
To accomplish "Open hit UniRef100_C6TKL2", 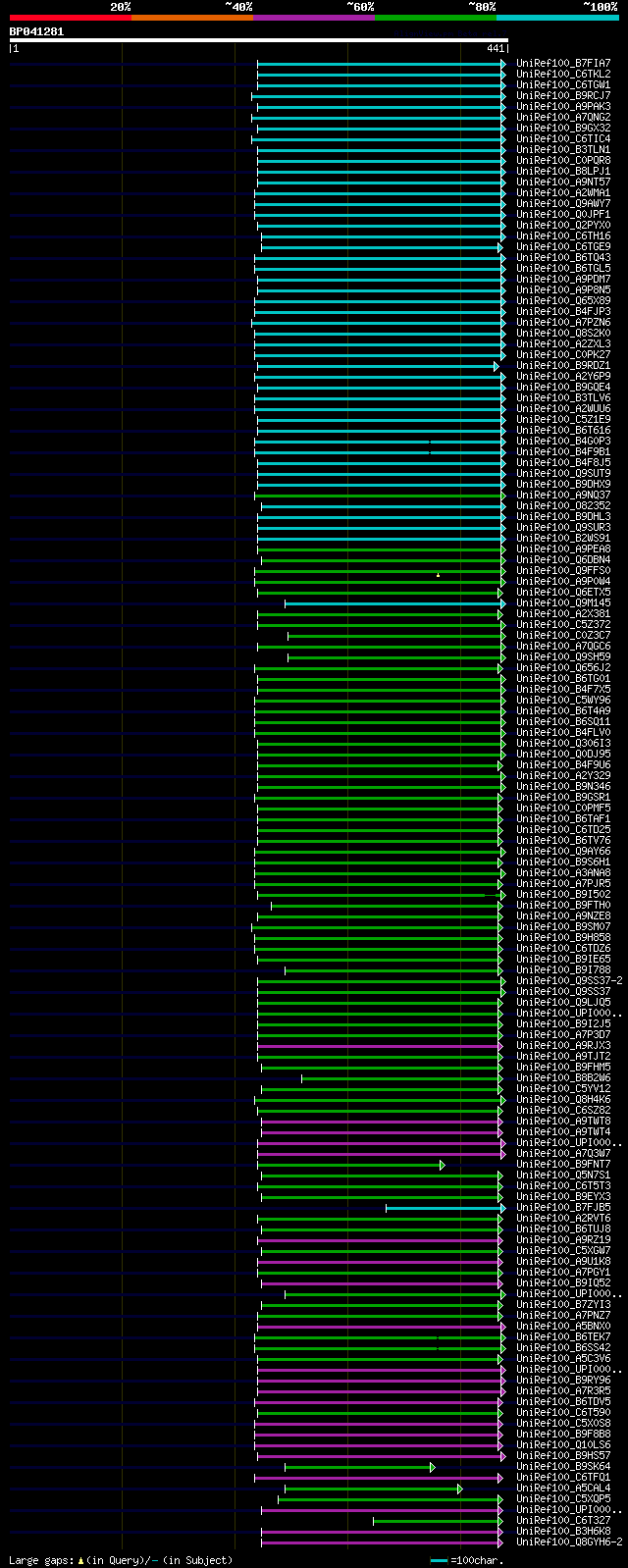I will (x=563, y=74).
